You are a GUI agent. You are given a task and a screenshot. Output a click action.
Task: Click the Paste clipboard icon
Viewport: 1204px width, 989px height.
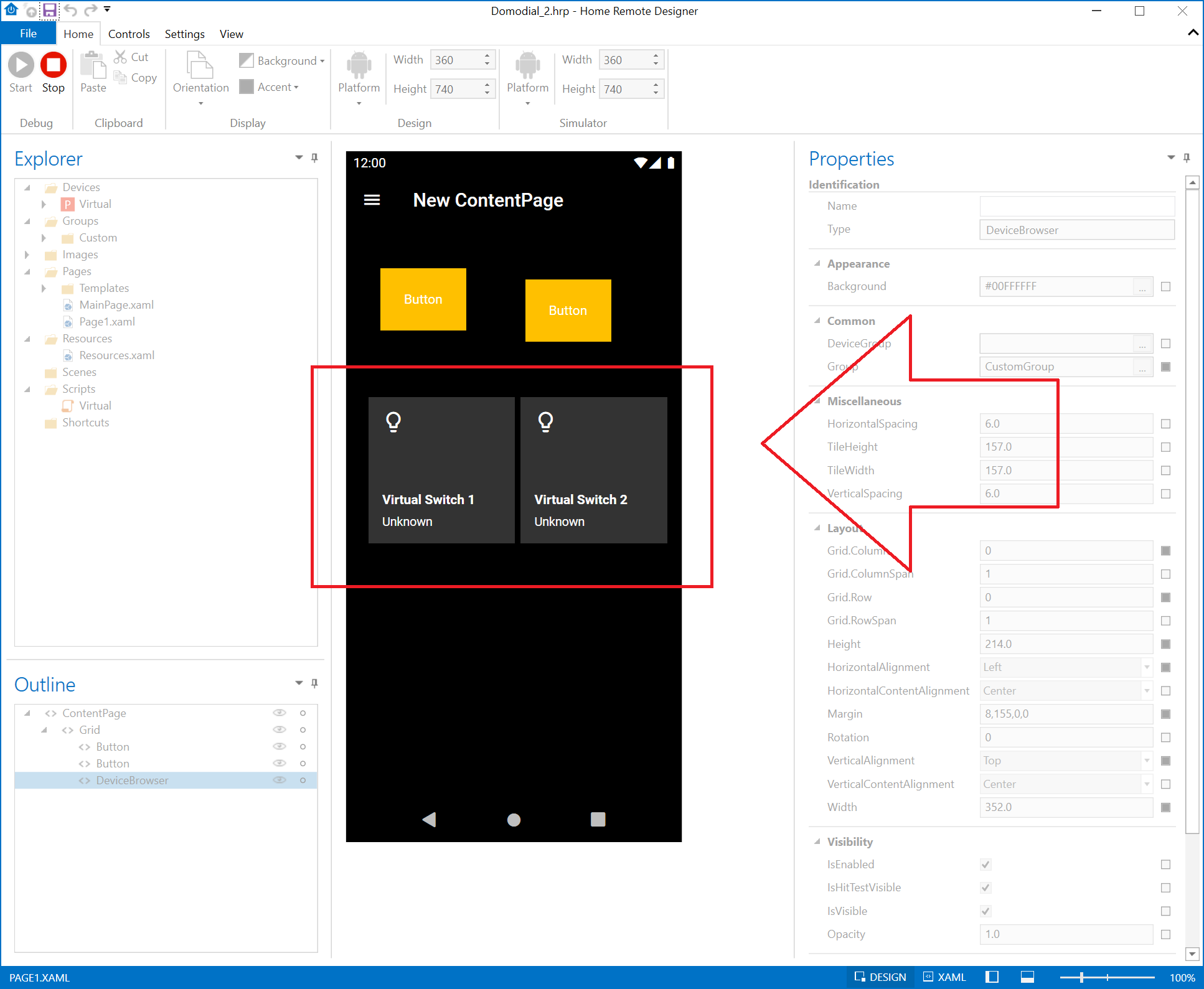click(93, 72)
